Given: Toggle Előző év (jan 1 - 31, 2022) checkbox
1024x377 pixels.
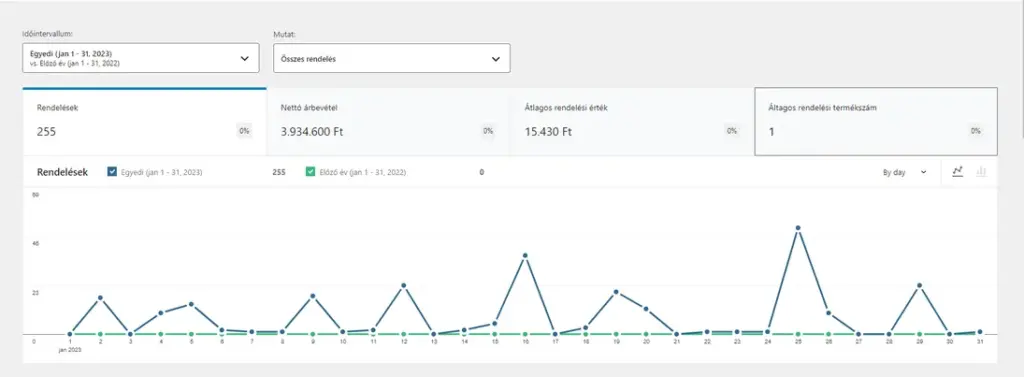Looking at the screenshot, I should [311, 172].
